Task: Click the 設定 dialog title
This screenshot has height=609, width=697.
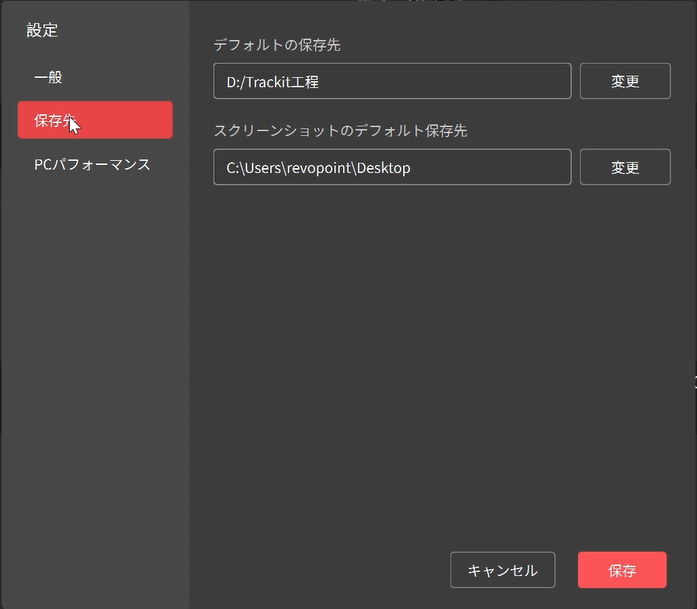Action: click(42, 30)
